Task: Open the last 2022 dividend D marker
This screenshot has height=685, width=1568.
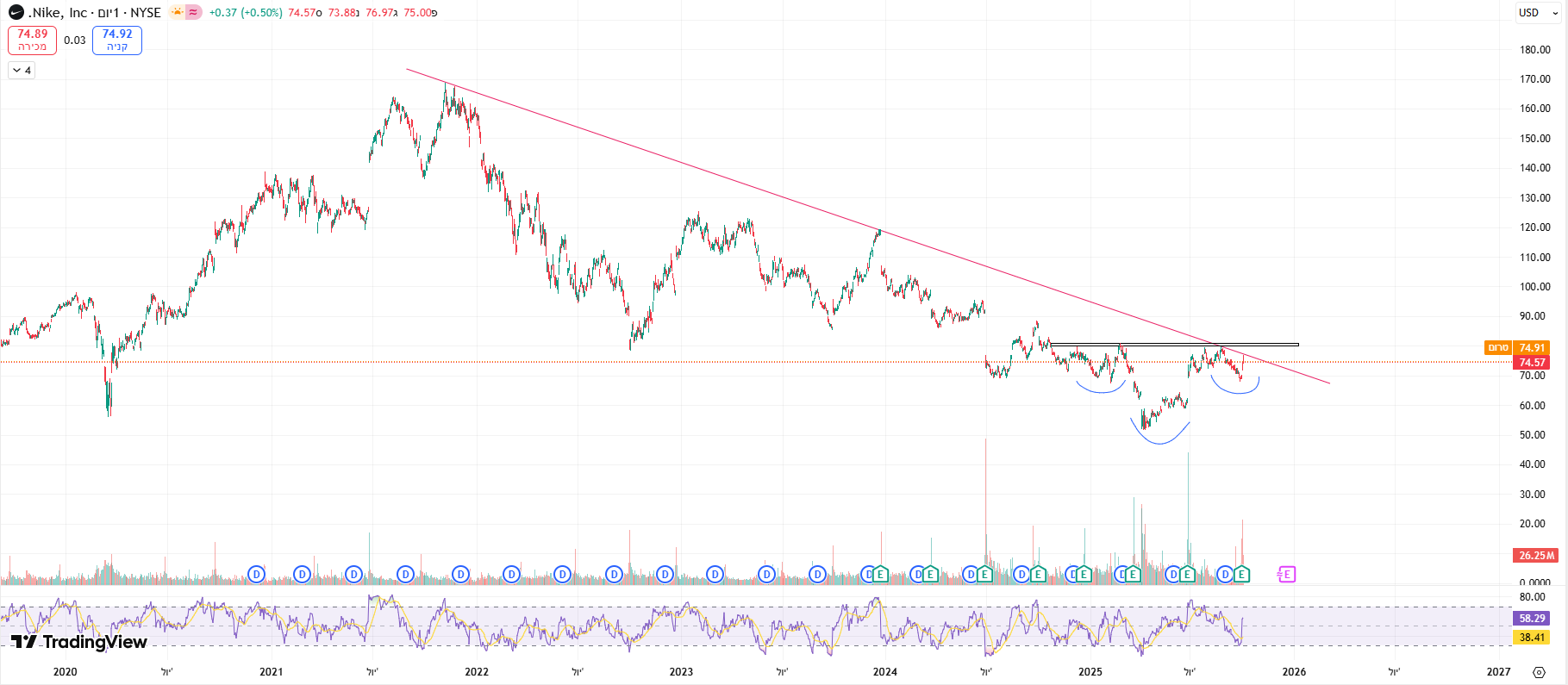Action: pyautogui.click(x=665, y=574)
